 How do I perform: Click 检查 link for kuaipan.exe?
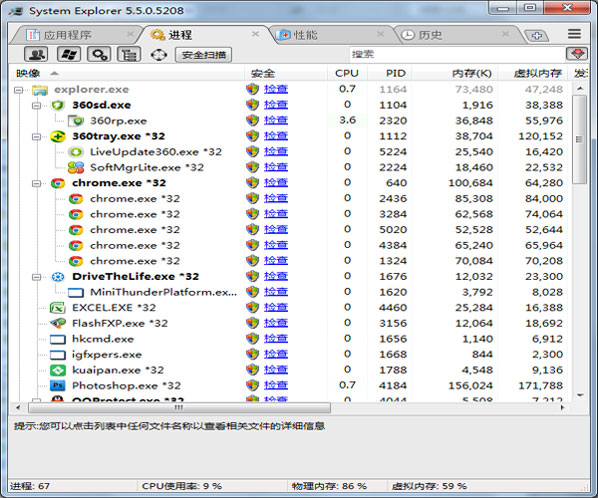(x=276, y=369)
